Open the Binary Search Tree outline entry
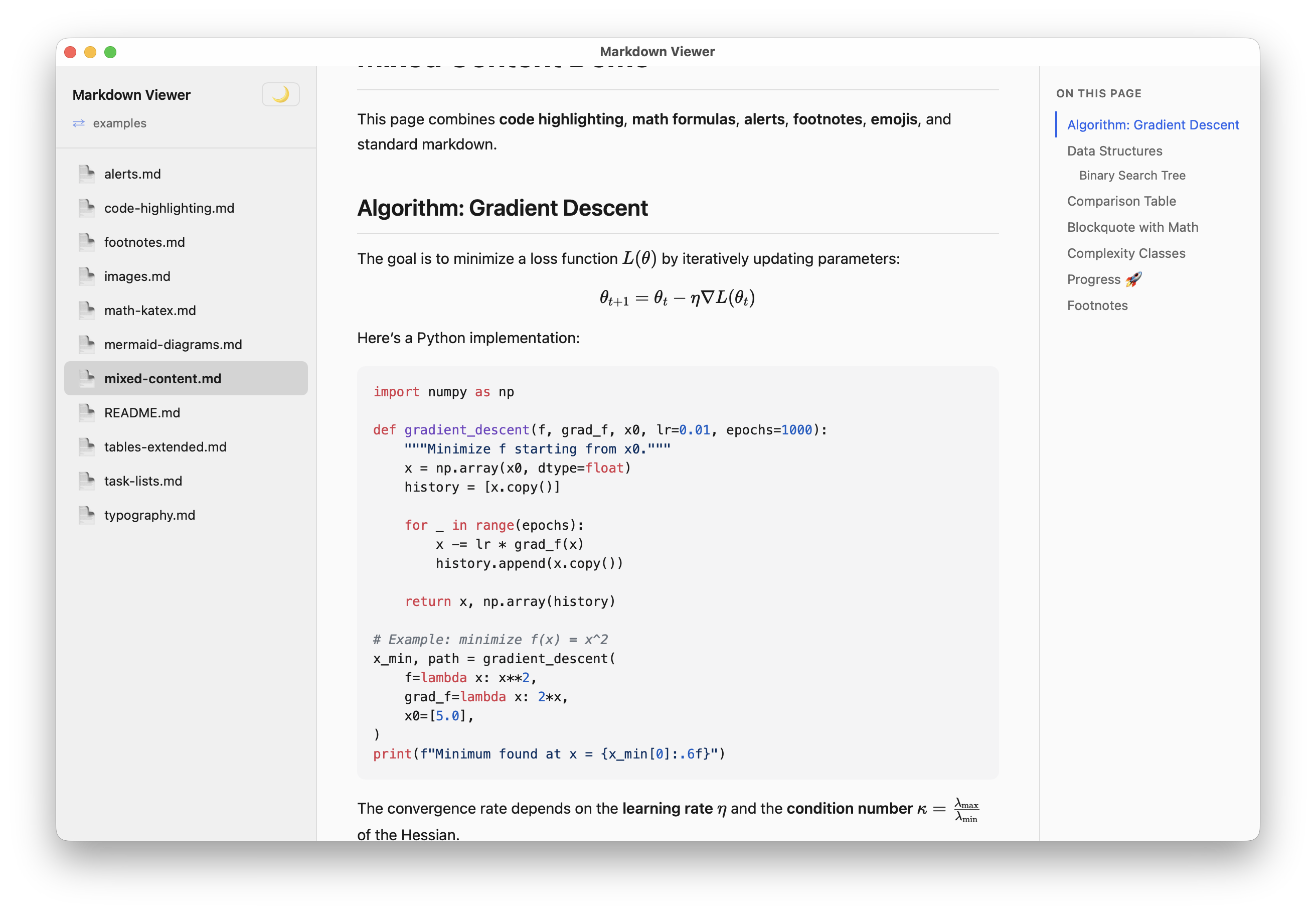Image resolution: width=1316 pixels, height=915 pixels. click(1131, 176)
